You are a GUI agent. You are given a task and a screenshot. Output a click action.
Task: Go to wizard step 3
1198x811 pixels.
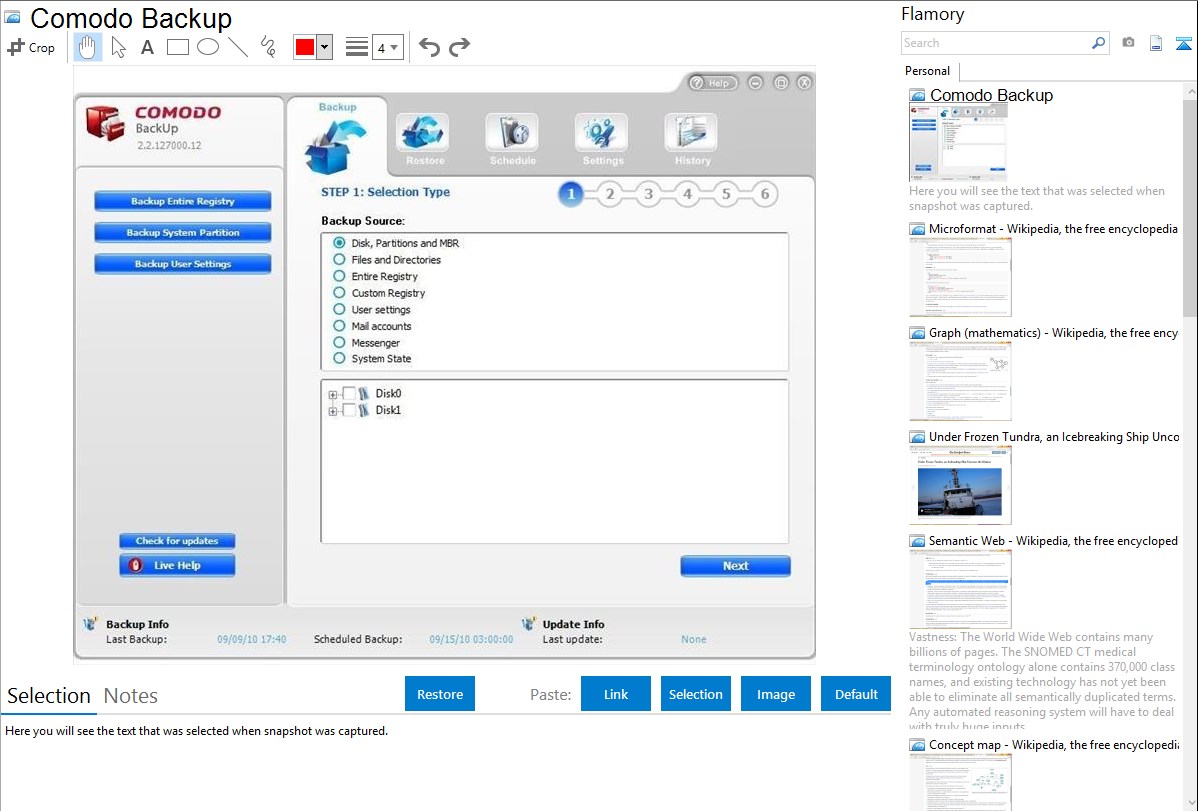pos(649,194)
